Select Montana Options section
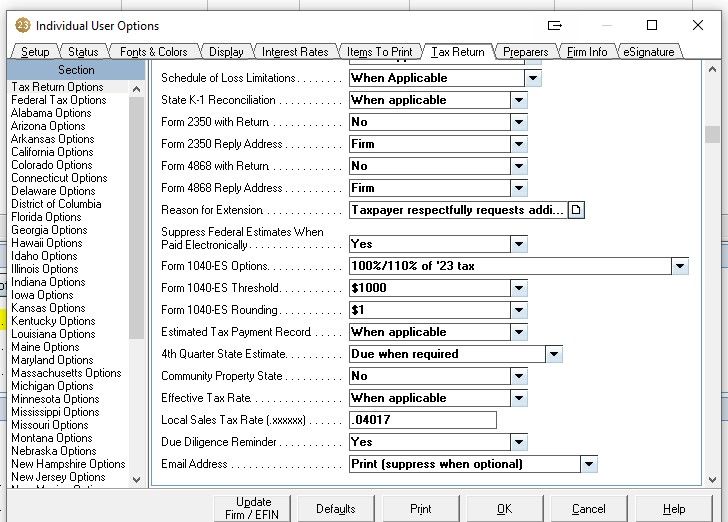The width and height of the screenshot is (728, 522). click(52, 438)
